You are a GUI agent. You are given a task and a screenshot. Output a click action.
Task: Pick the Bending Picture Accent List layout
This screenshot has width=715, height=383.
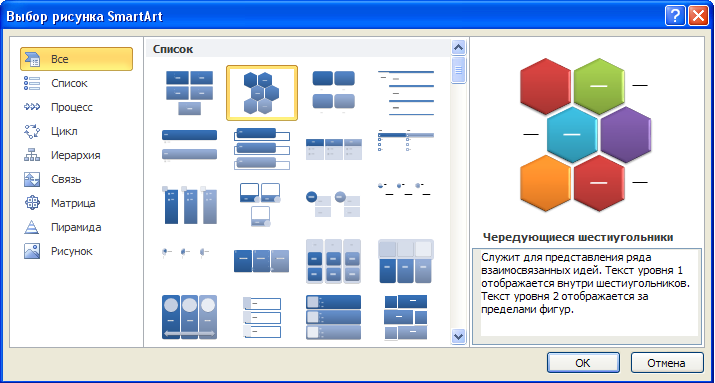(x=260, y=205)
